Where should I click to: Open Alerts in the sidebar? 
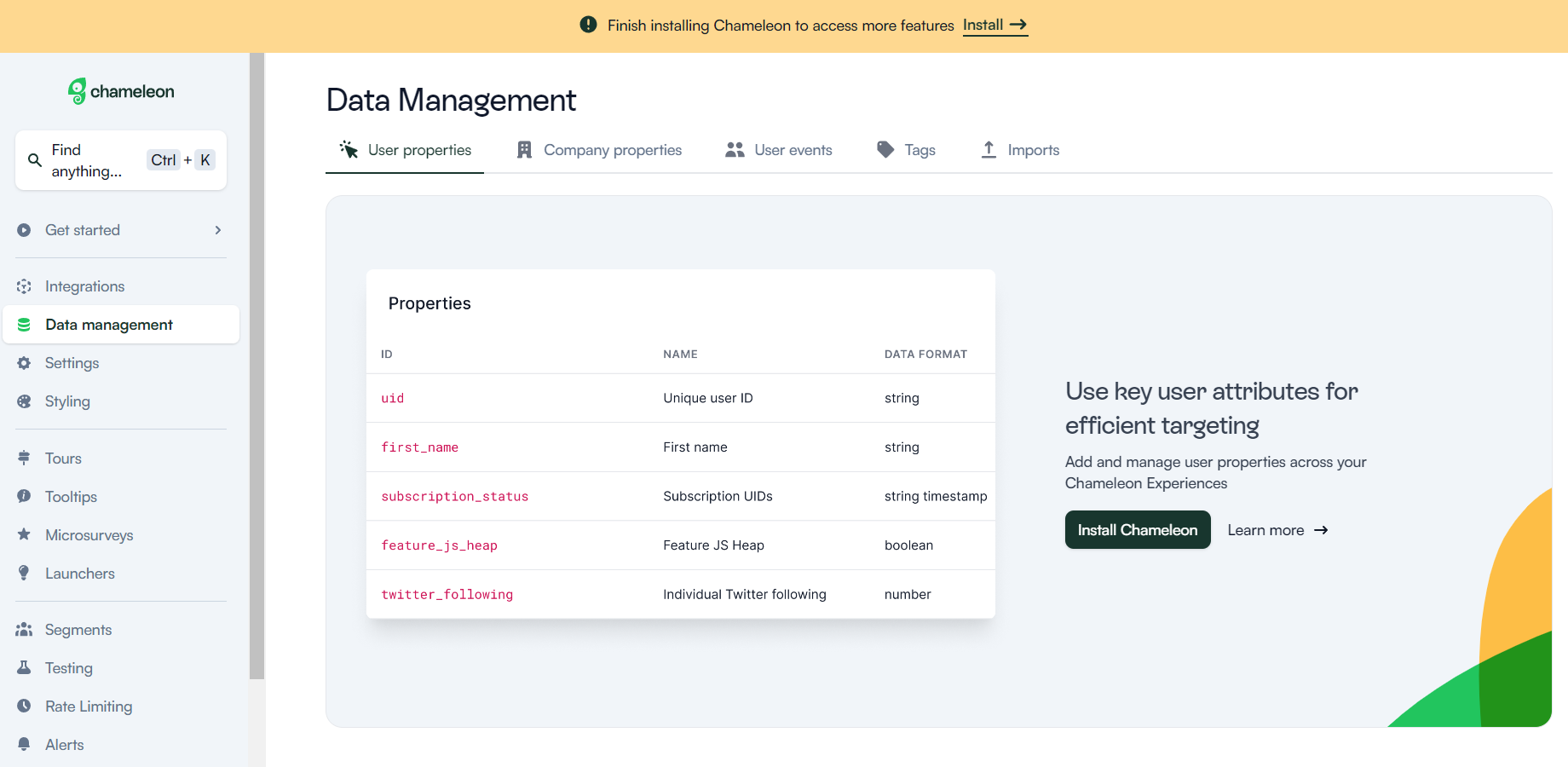pyautogui.click(x=121, y=745)
